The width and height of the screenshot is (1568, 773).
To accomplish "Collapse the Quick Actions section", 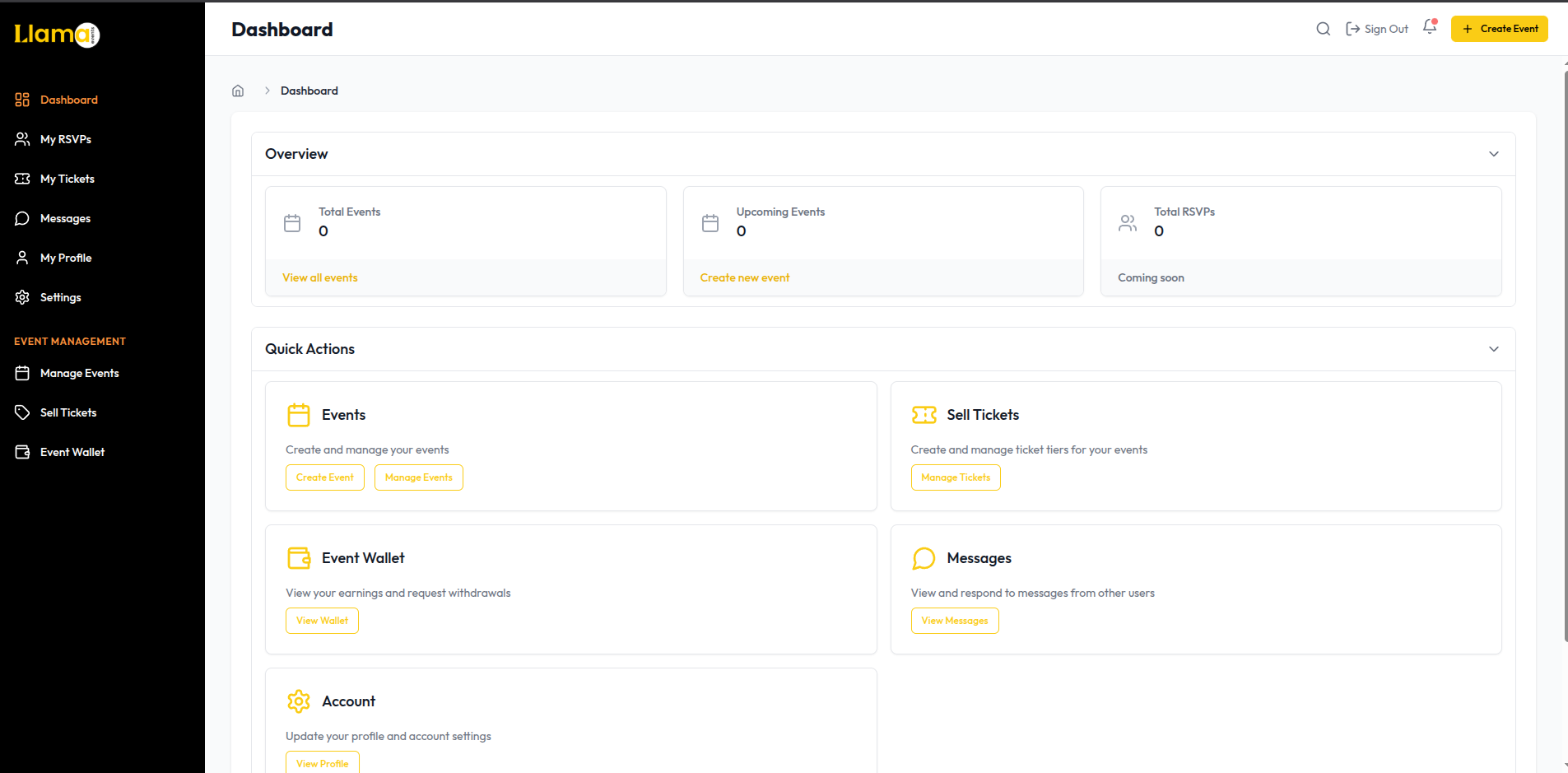I will coord(1493,348).
